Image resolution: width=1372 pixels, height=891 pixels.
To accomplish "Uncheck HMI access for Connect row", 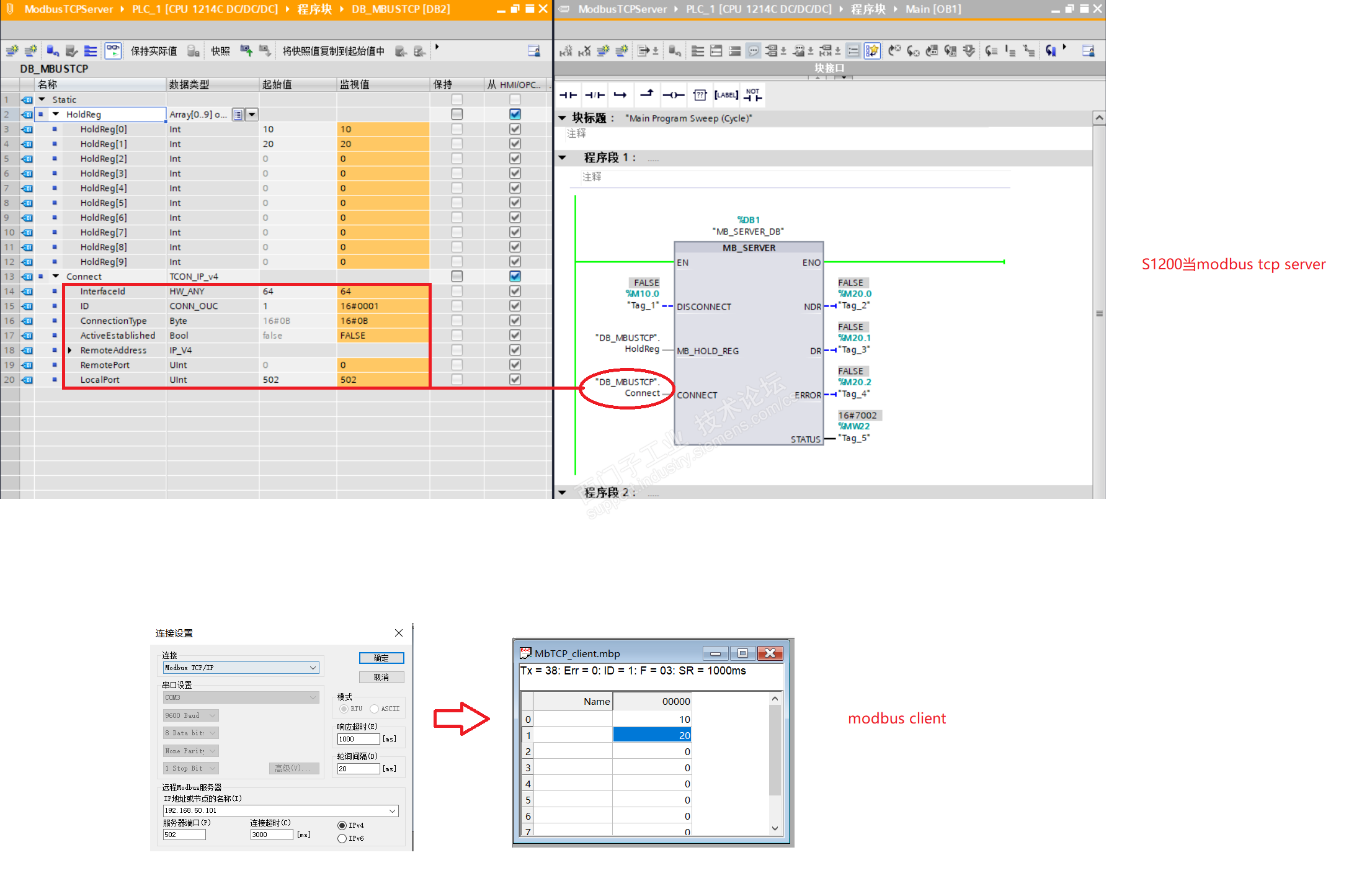I will 515,276.
